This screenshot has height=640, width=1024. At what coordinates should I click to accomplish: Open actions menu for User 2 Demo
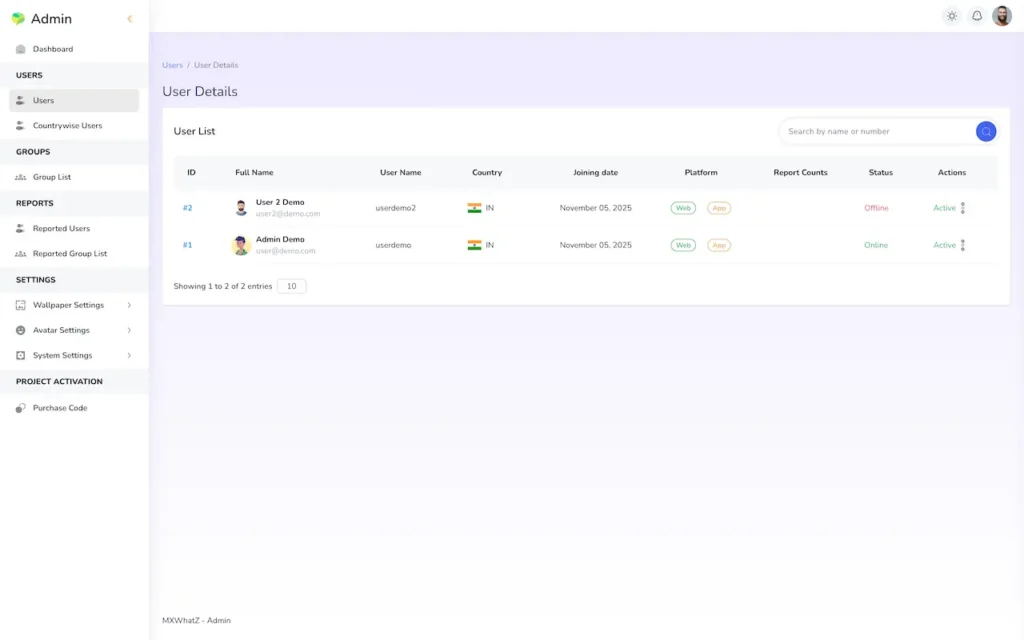(x=963, y=208)
